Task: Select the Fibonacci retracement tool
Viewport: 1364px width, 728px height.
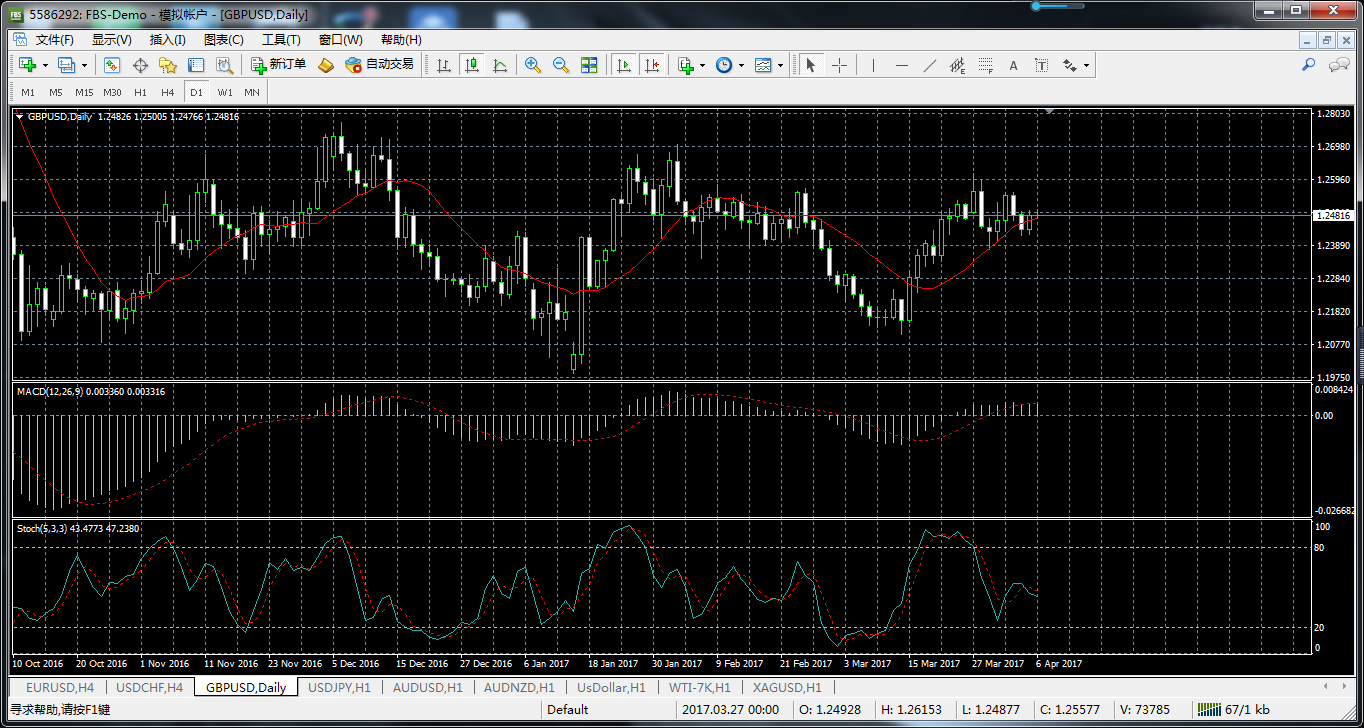Action: [985, 65]
